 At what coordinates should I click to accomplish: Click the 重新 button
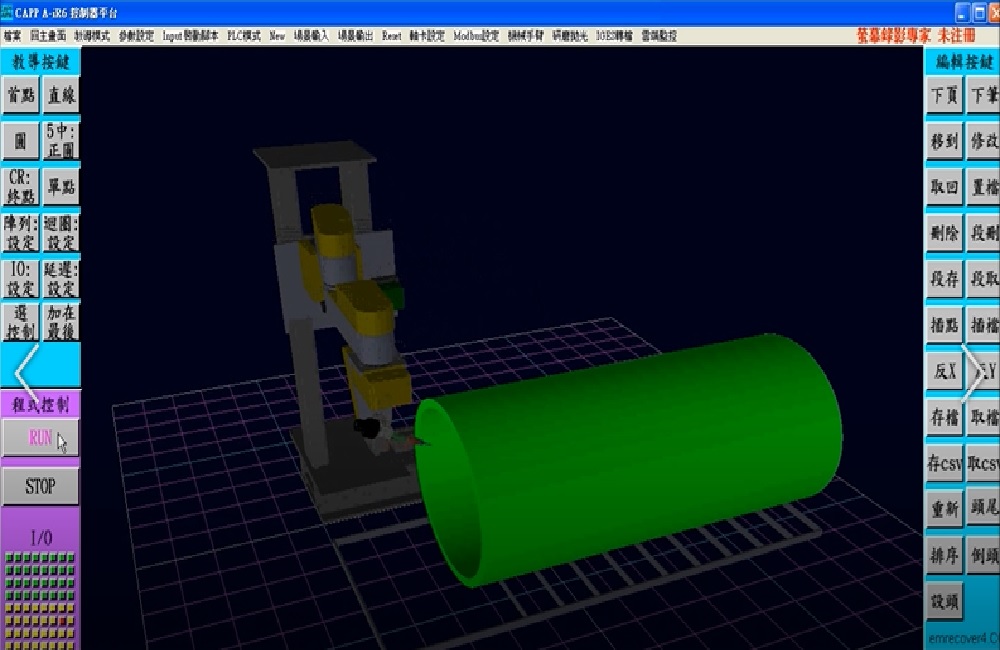(x=944, y=509)
